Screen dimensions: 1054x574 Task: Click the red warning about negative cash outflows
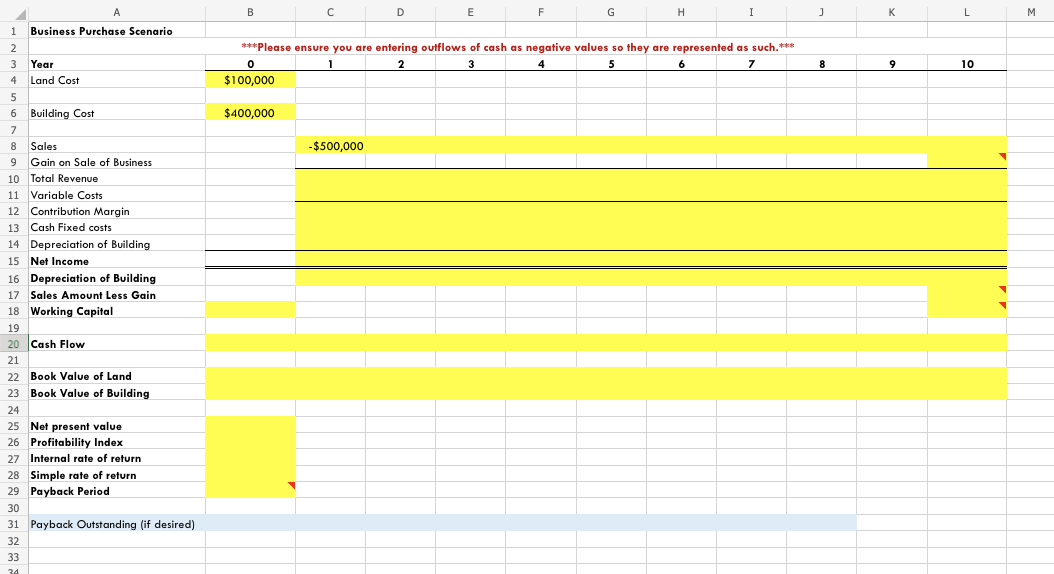(x=518, y=47)
